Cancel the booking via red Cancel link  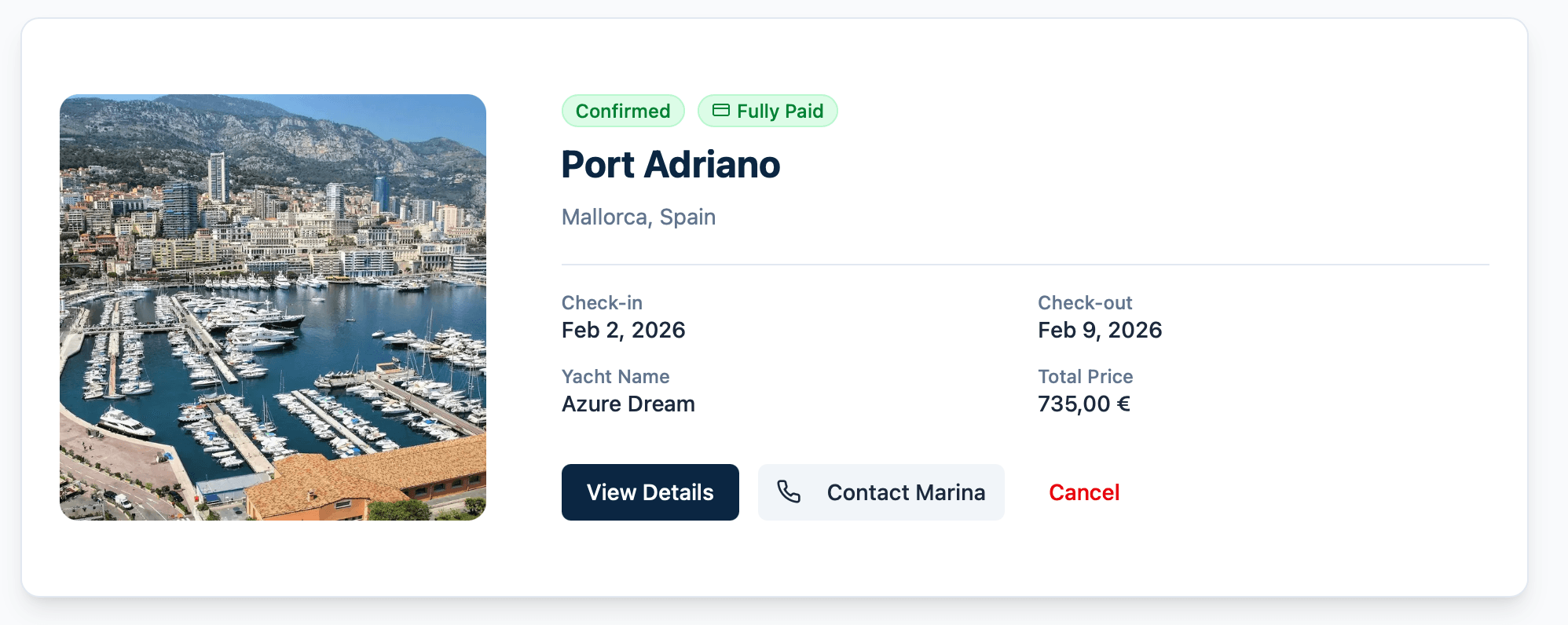(1083, 492)
